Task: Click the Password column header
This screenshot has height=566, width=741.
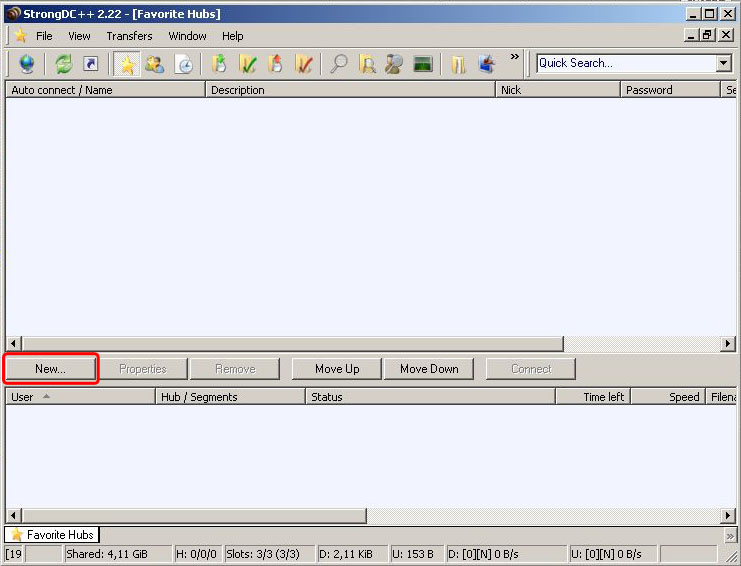Action: tap(670, 90)
